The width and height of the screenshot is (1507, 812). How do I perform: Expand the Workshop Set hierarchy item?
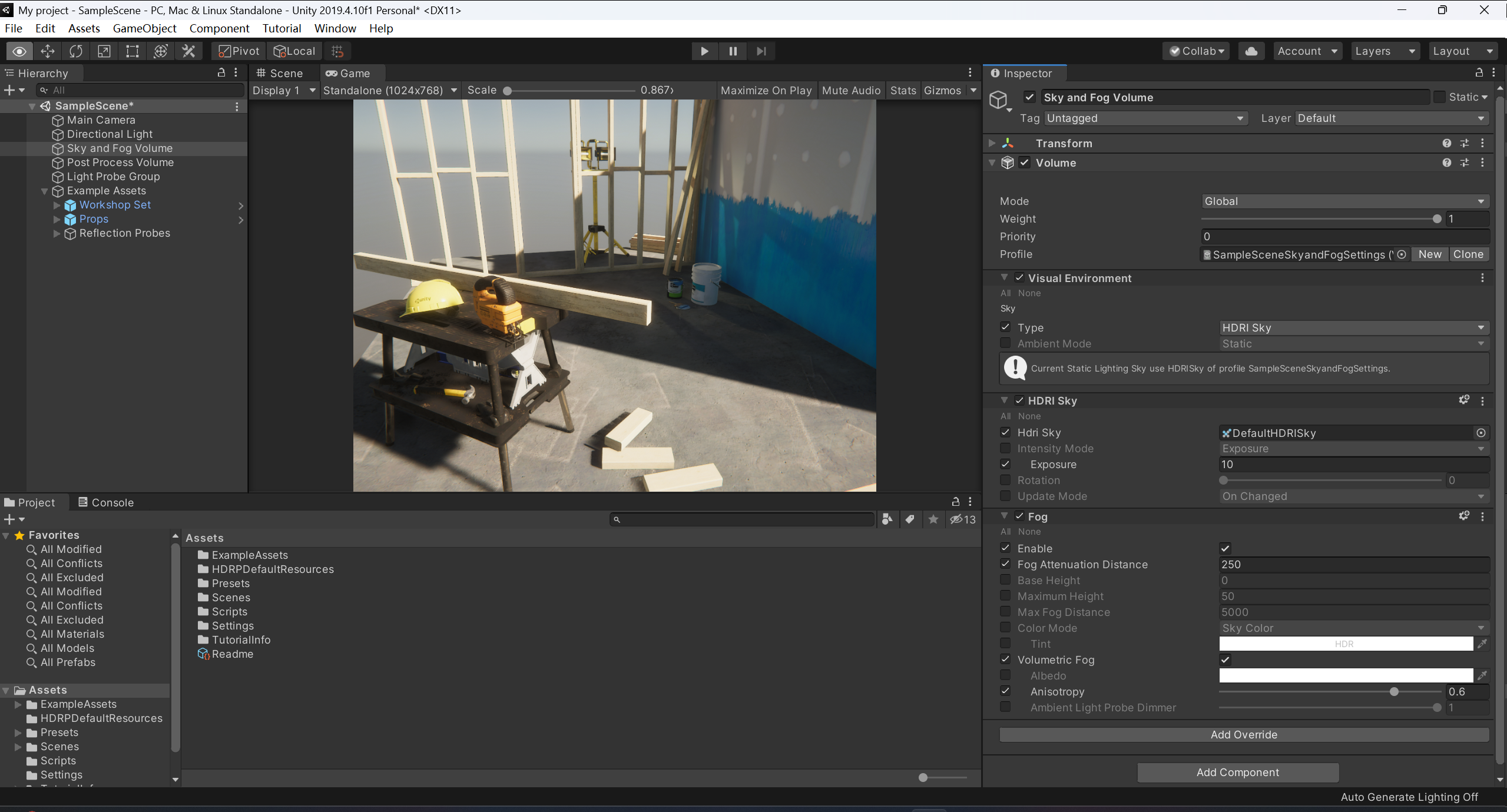pos(57,205)
